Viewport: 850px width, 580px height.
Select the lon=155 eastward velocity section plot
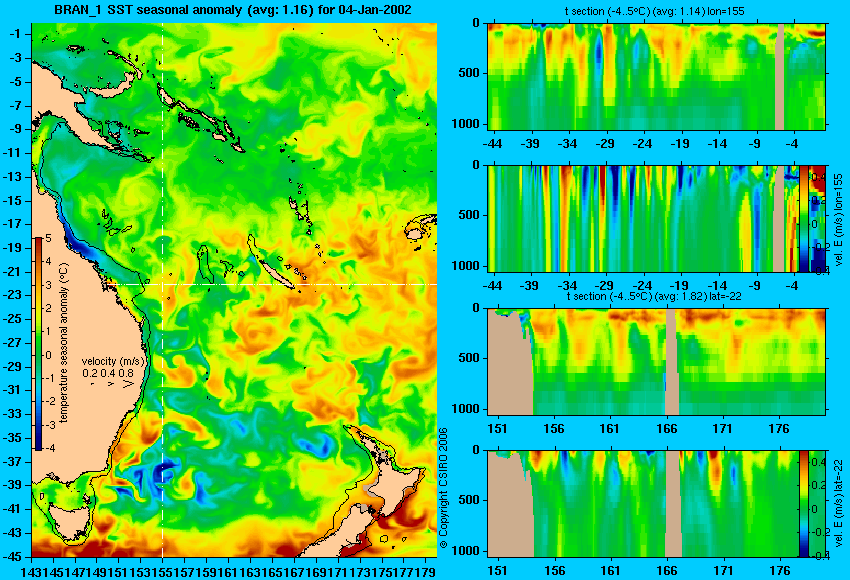coord(643,218)
